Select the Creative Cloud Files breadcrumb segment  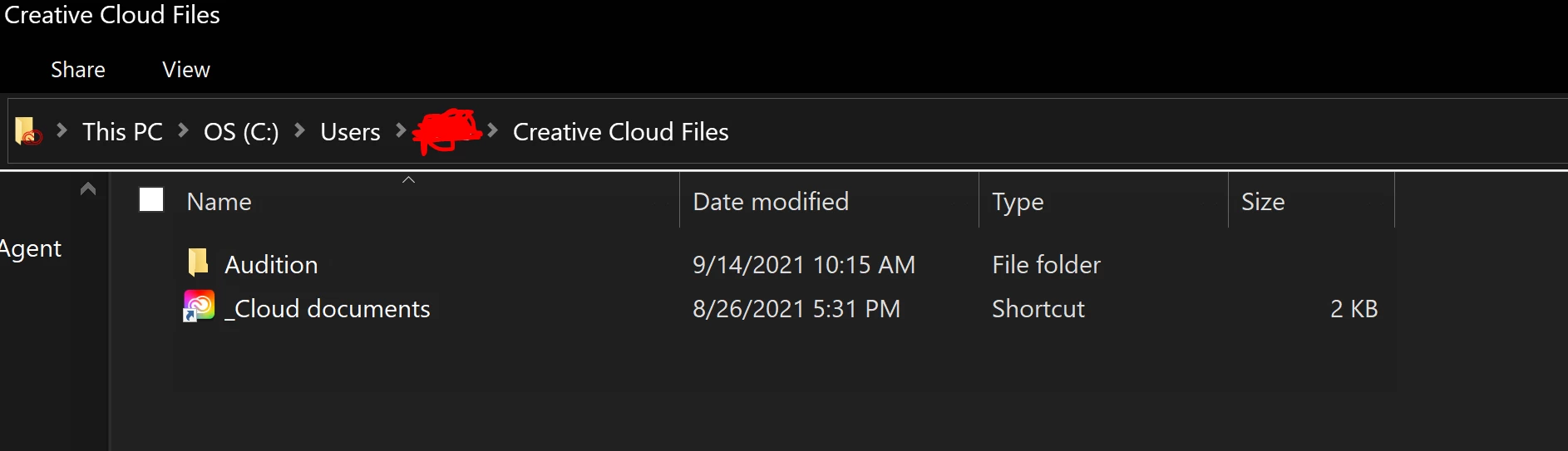click(620, 131)
